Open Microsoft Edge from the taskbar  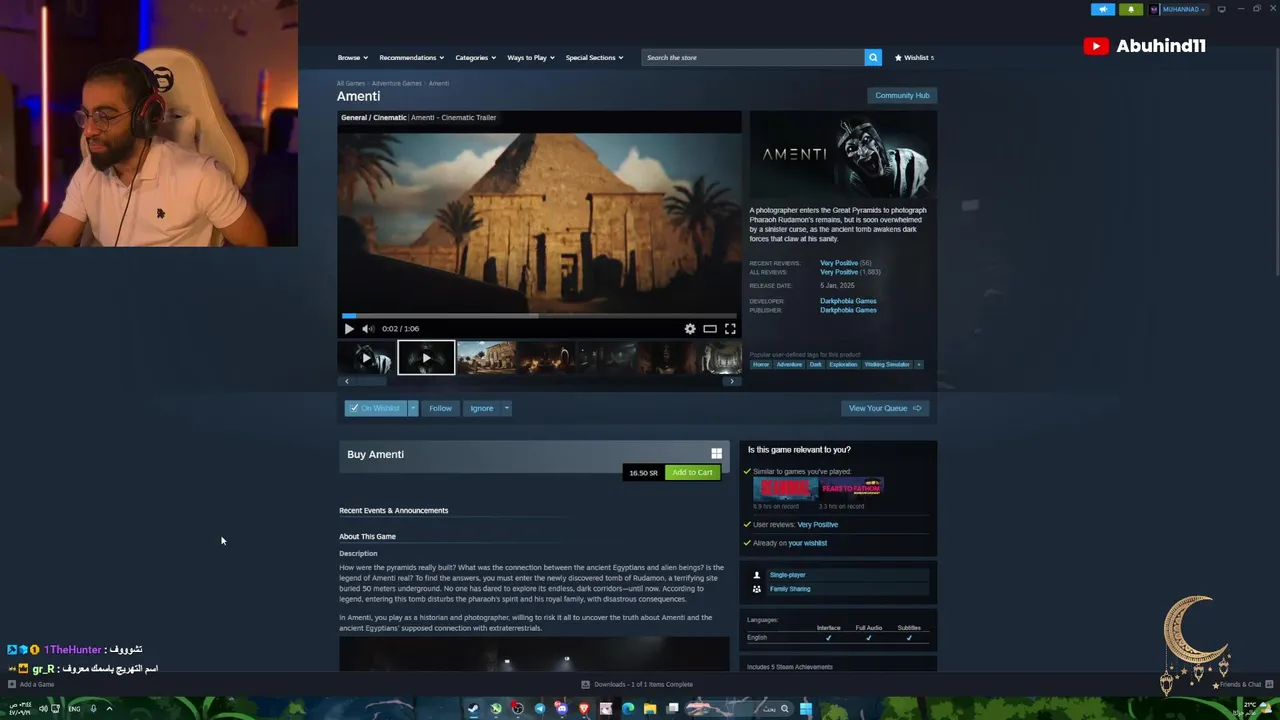point(628,709)
